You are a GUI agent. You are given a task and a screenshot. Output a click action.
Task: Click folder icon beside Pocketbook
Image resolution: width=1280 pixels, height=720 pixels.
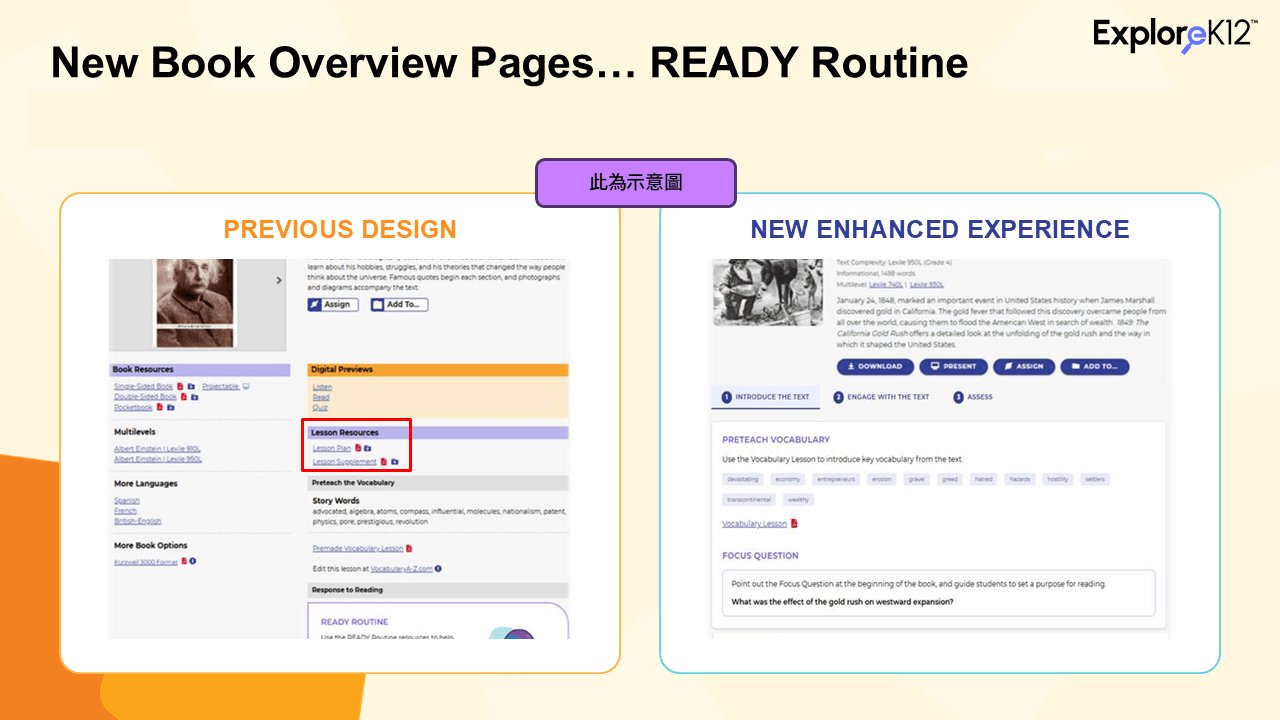coord(171,407)
